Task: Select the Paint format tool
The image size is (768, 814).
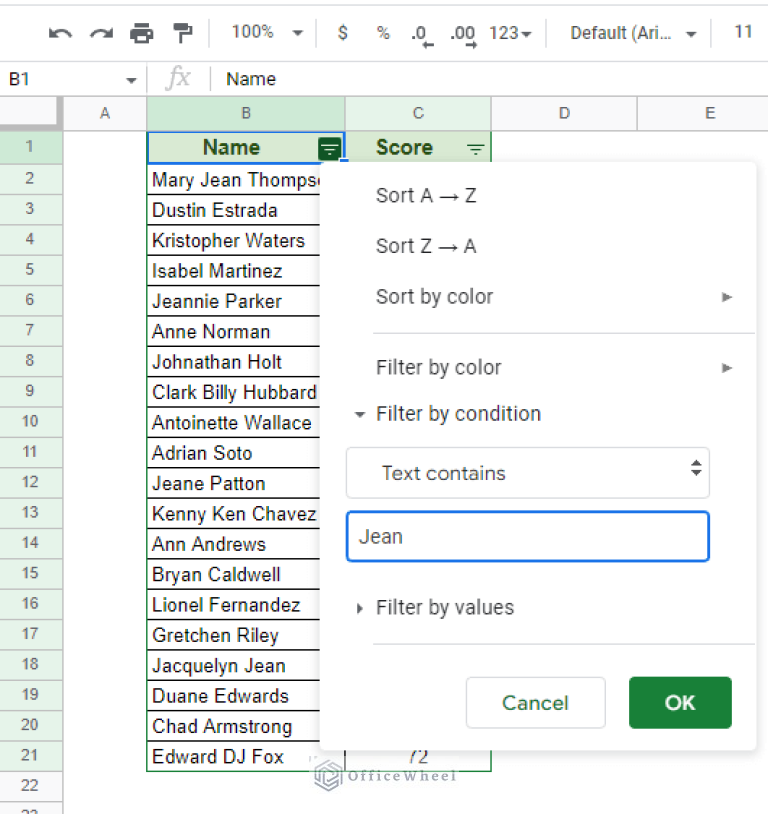Action: click(x=182, y=32)
